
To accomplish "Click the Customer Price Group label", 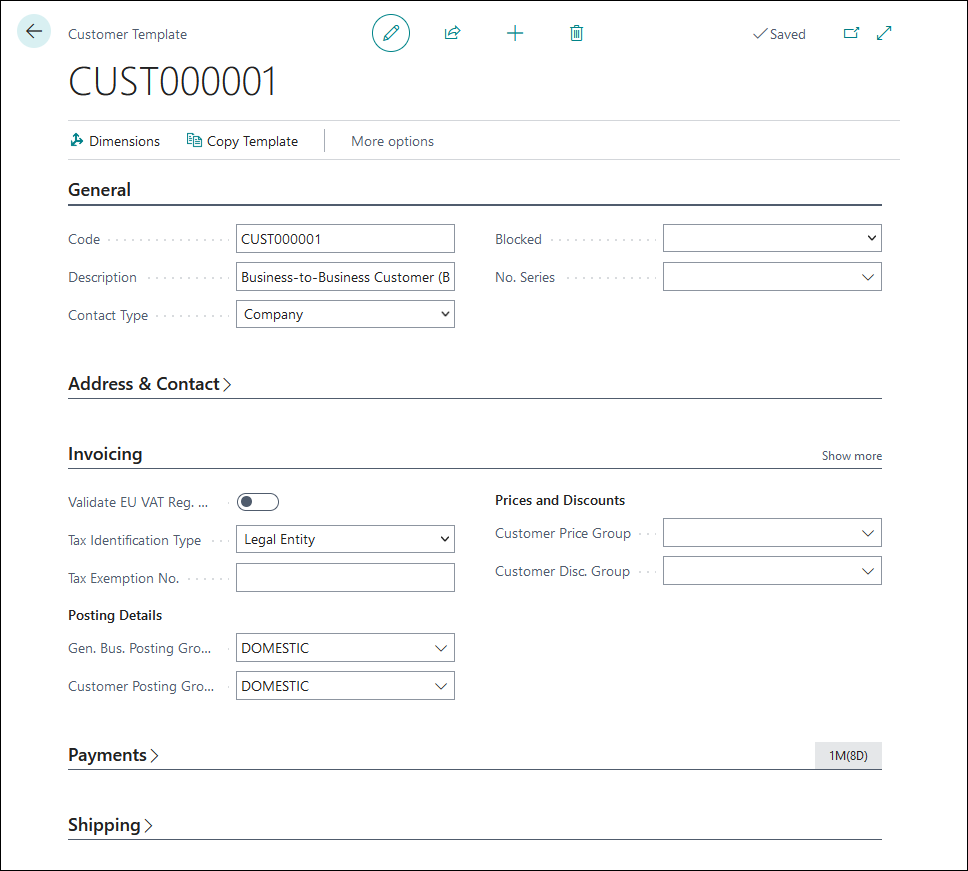I will [563, 533].
